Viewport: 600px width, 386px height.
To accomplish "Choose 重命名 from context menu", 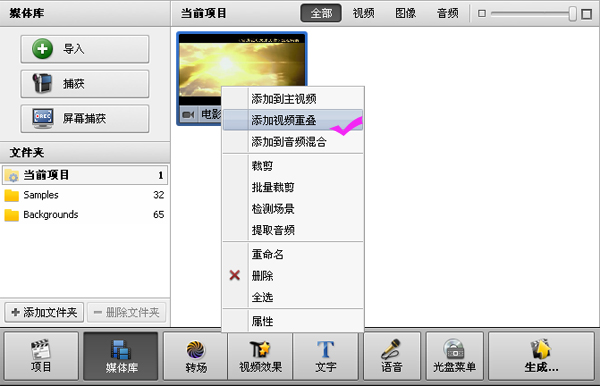I will click(x=293, y=254).
